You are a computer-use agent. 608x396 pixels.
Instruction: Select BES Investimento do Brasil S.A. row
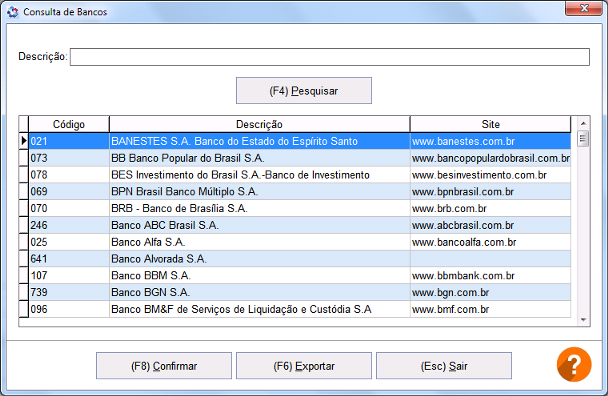[259, 175]
